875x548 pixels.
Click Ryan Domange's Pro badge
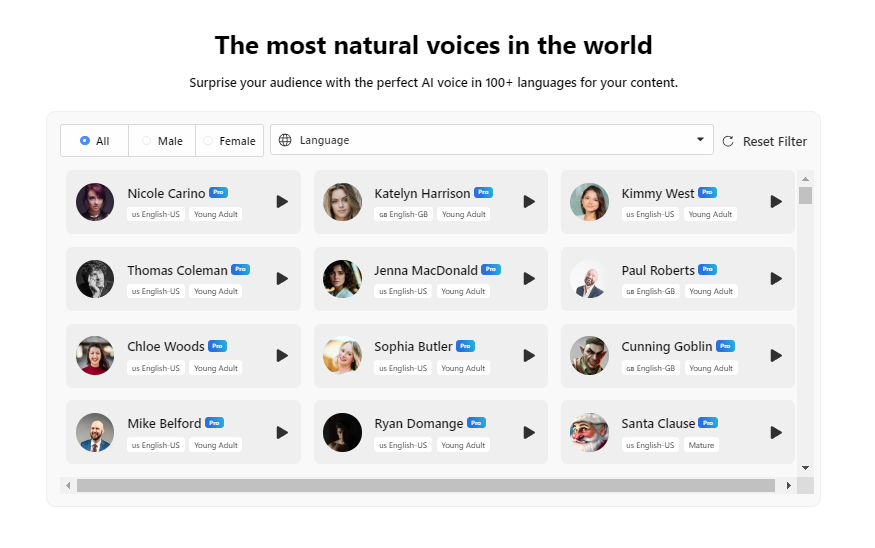coord(476,424)
